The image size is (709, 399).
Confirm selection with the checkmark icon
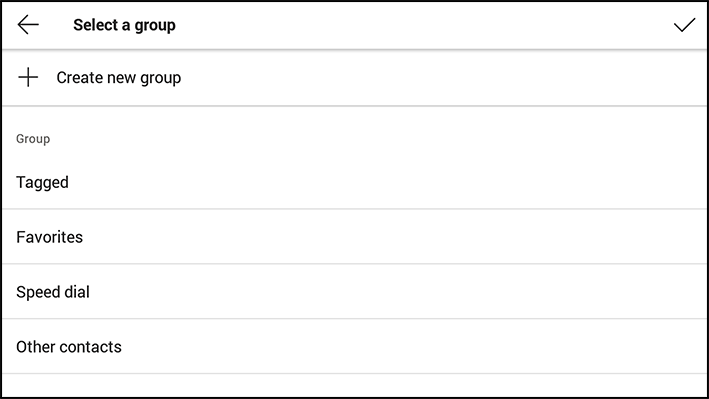(x=684, y=25)
